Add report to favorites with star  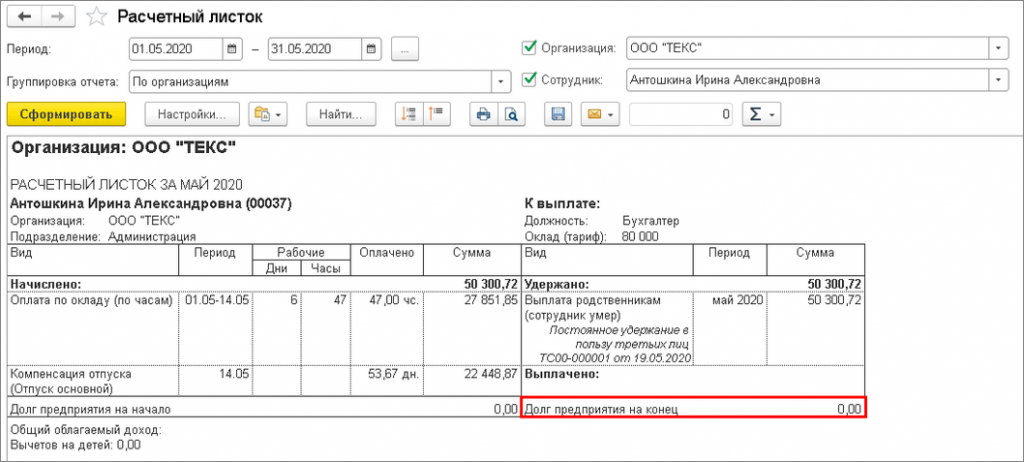pos(96,17)
